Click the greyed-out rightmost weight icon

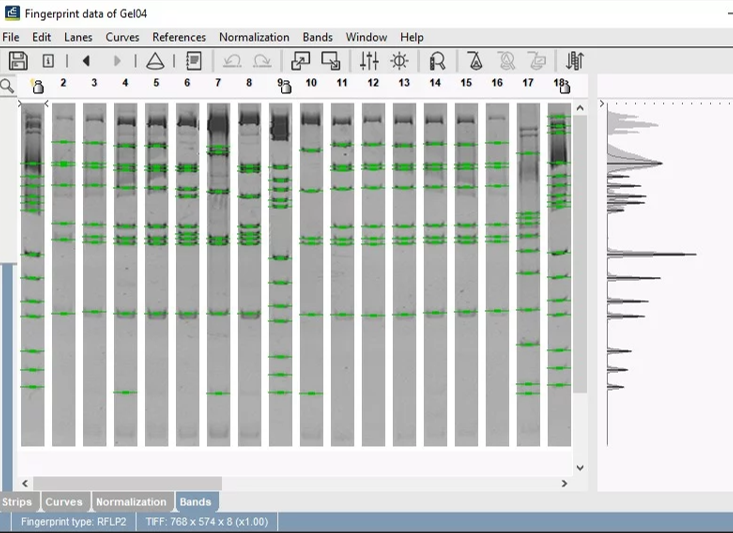coord(537,61)
